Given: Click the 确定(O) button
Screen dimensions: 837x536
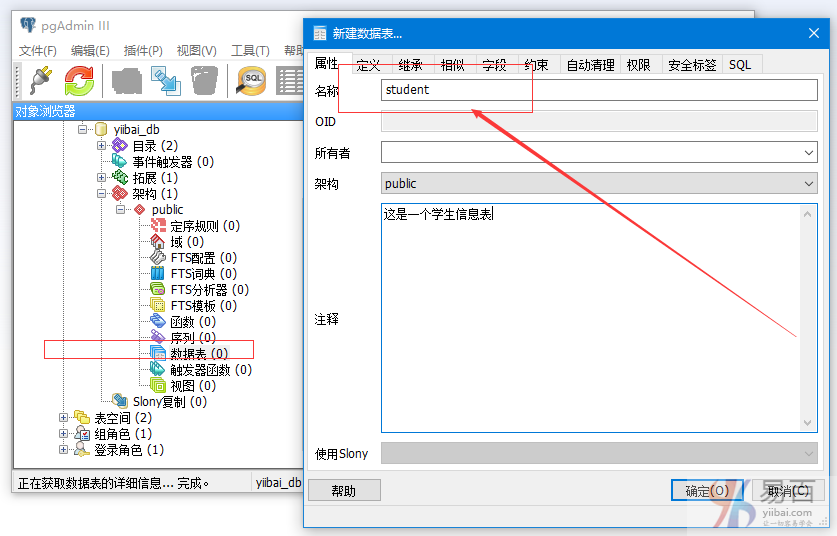Looking at the screenshot, I should click(x=707, y=490).
